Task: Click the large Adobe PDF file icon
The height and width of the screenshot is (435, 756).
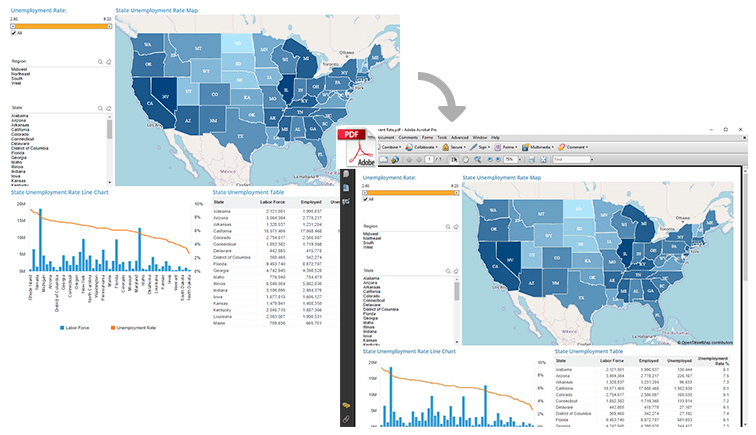Action: tap(357, 148)
